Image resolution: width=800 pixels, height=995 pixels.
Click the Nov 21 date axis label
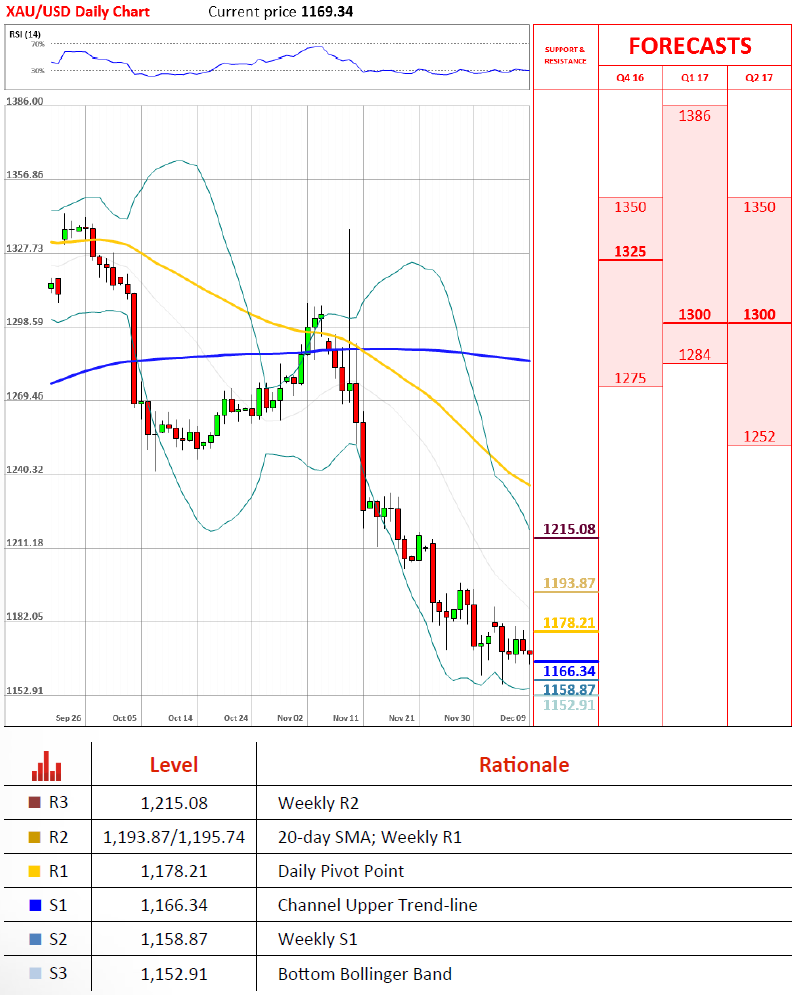(402, 718)
